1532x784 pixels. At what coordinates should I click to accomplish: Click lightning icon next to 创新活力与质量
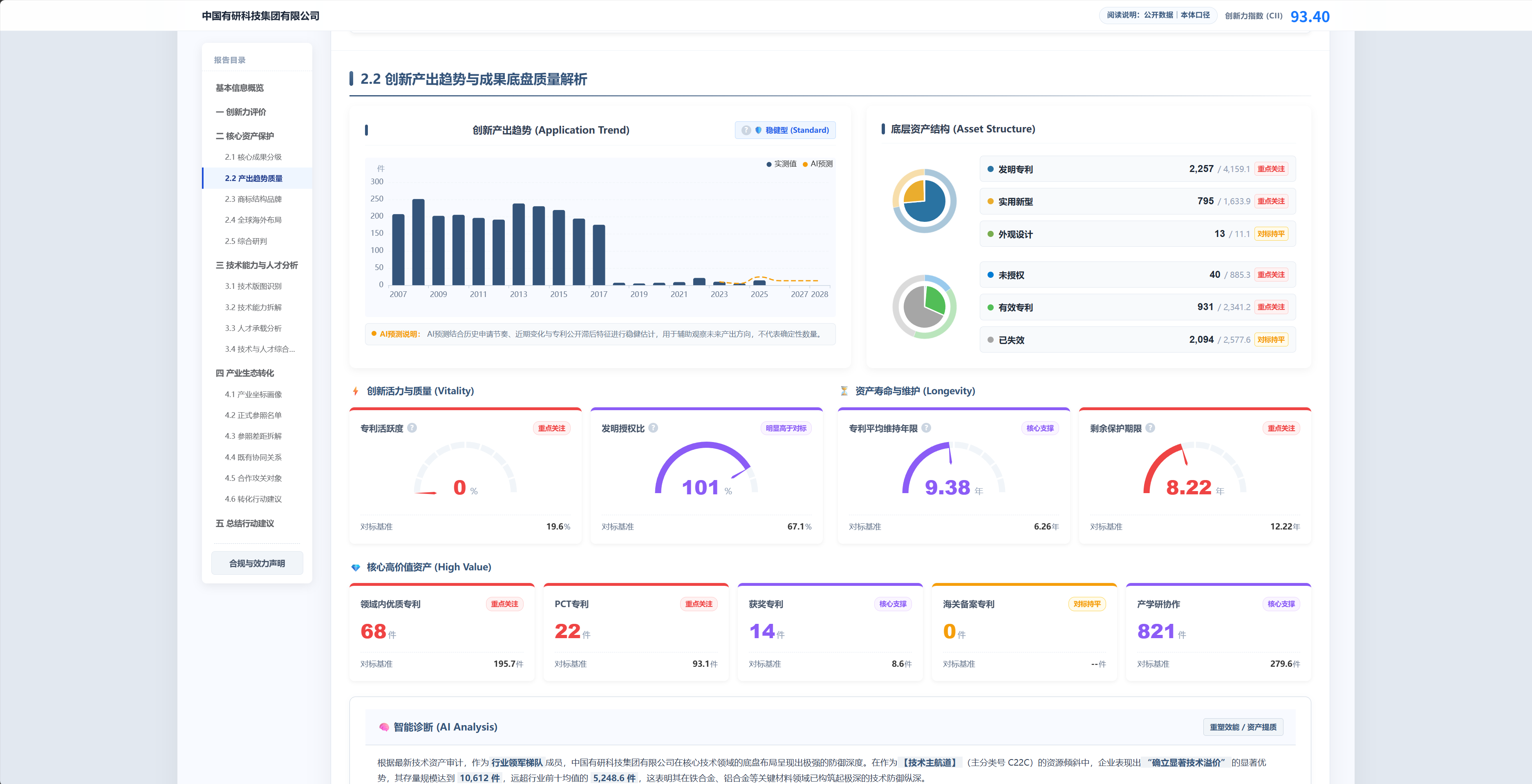coord(356,391)
